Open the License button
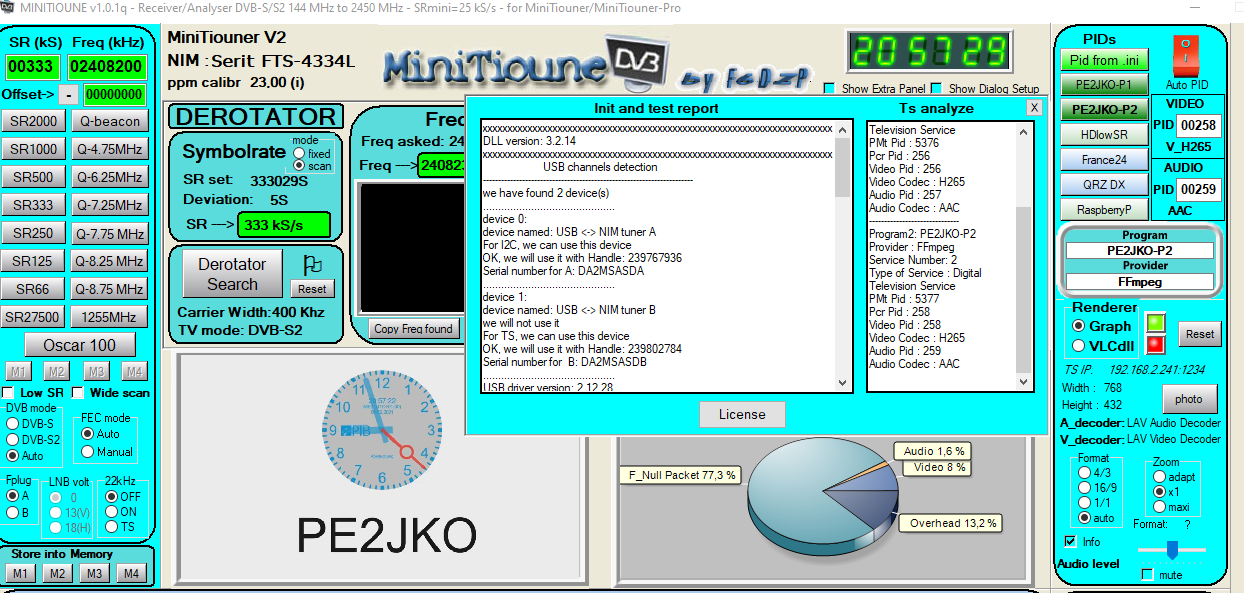This screenshot has height=593, width=1244. click(742, 414)
